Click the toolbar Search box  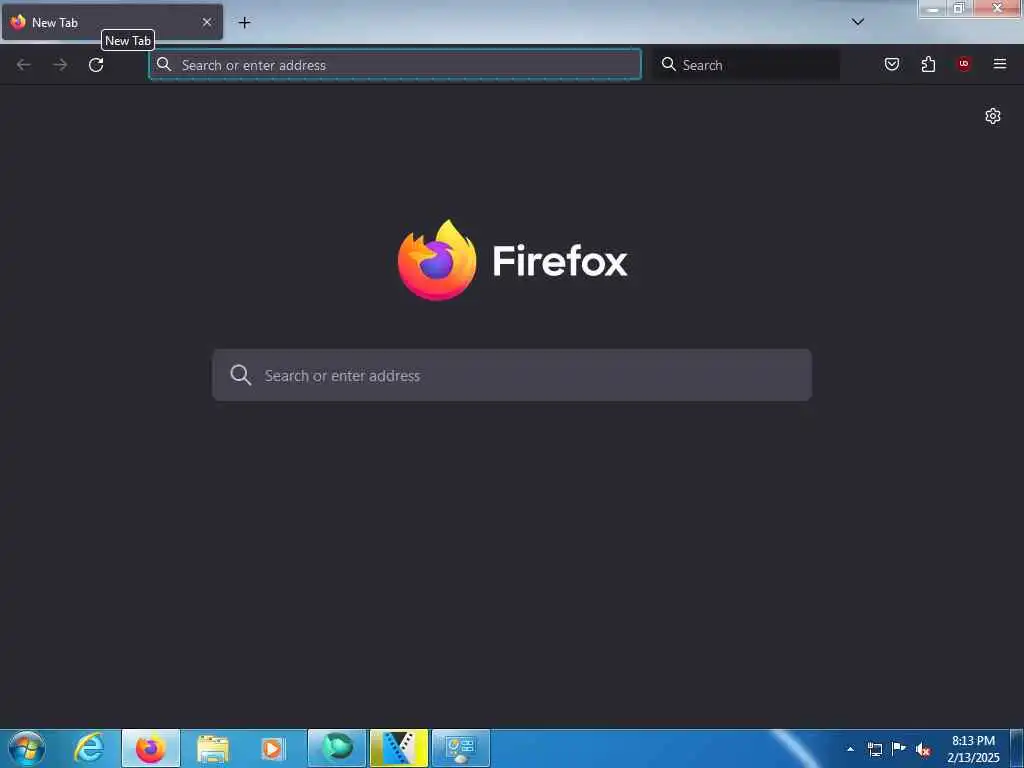tap(746, 65)
